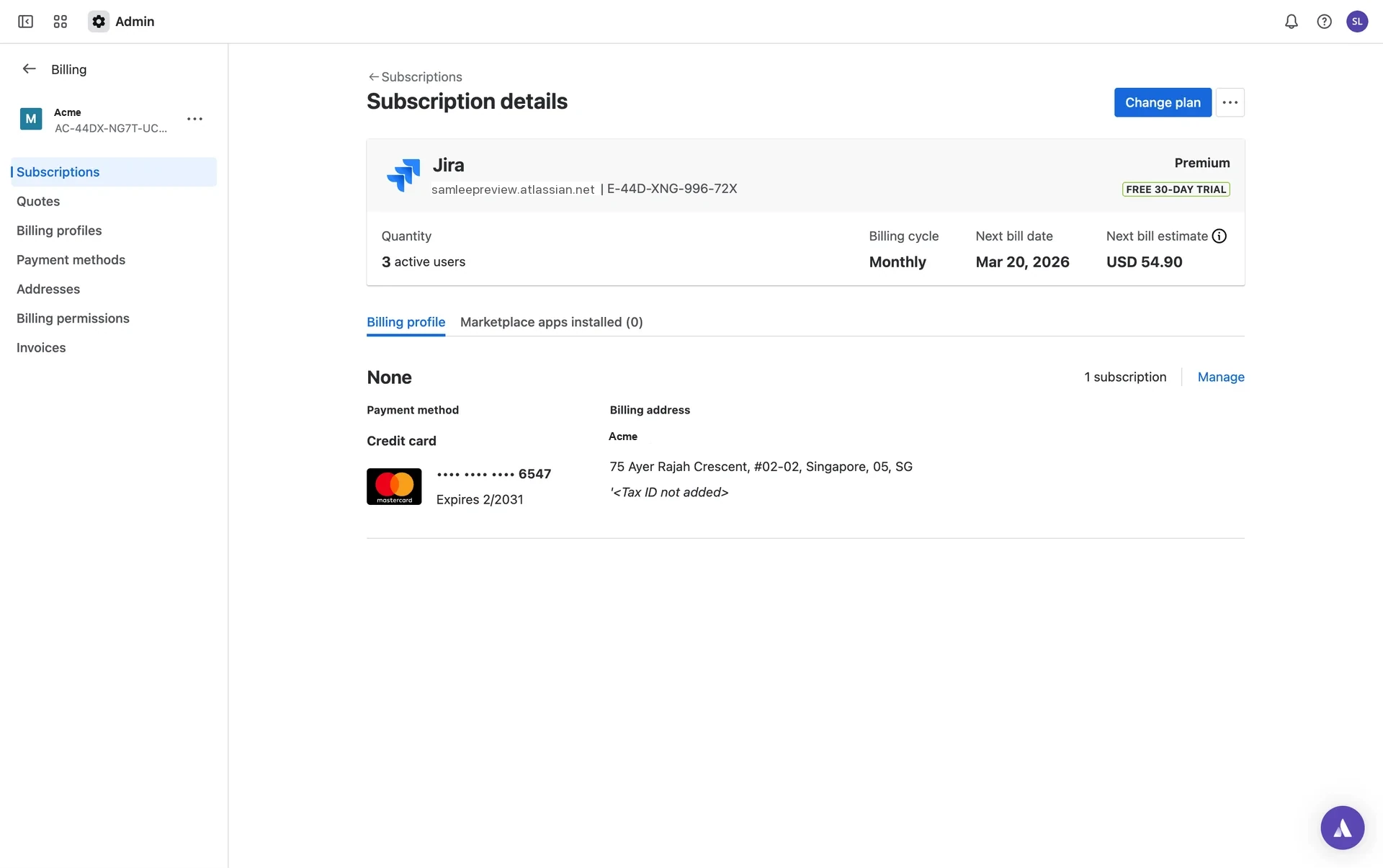The image size is (1383, 868).
Task: Open more actions menu beside Change plan
Action: point(1230,102)
